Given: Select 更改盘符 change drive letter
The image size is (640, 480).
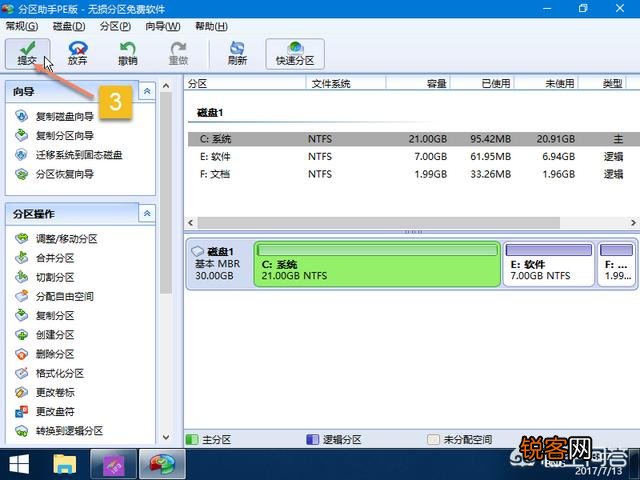Looking at the screenshot, I should point(45,411).
